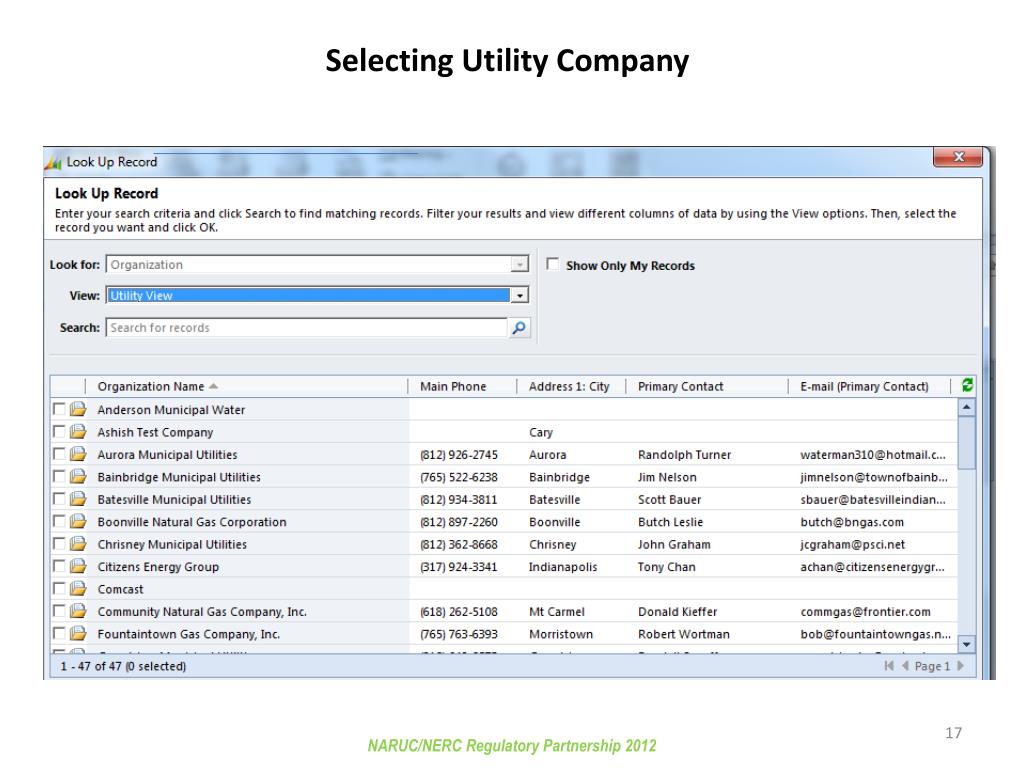Click the scrollbar down arrow in the list

click(x=967, y=644)
